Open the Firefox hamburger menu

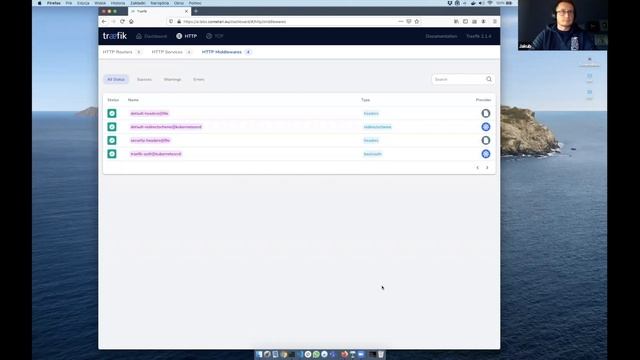(494, 21)
